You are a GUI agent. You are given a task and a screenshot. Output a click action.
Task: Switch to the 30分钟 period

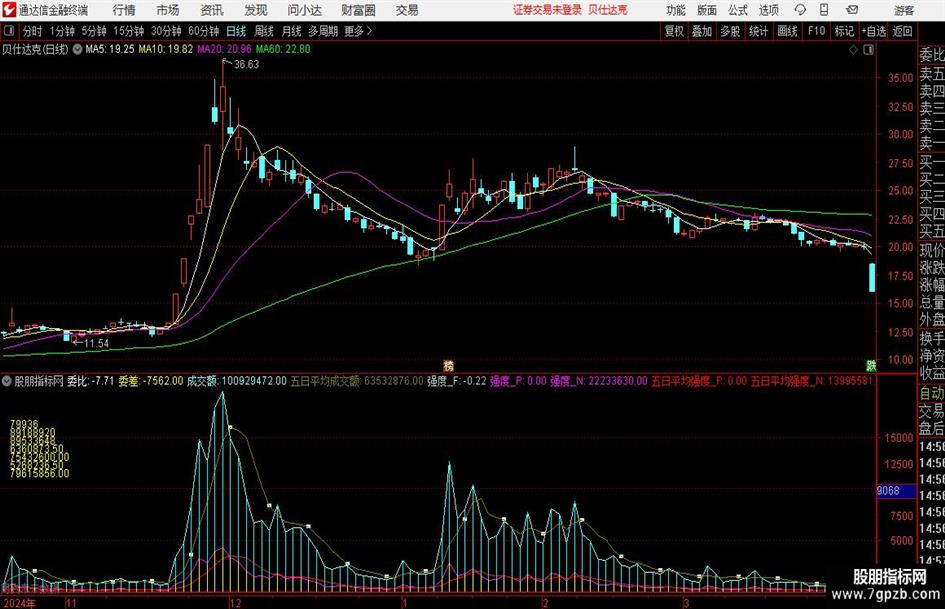pyautogui.click(x=166, y=31)
